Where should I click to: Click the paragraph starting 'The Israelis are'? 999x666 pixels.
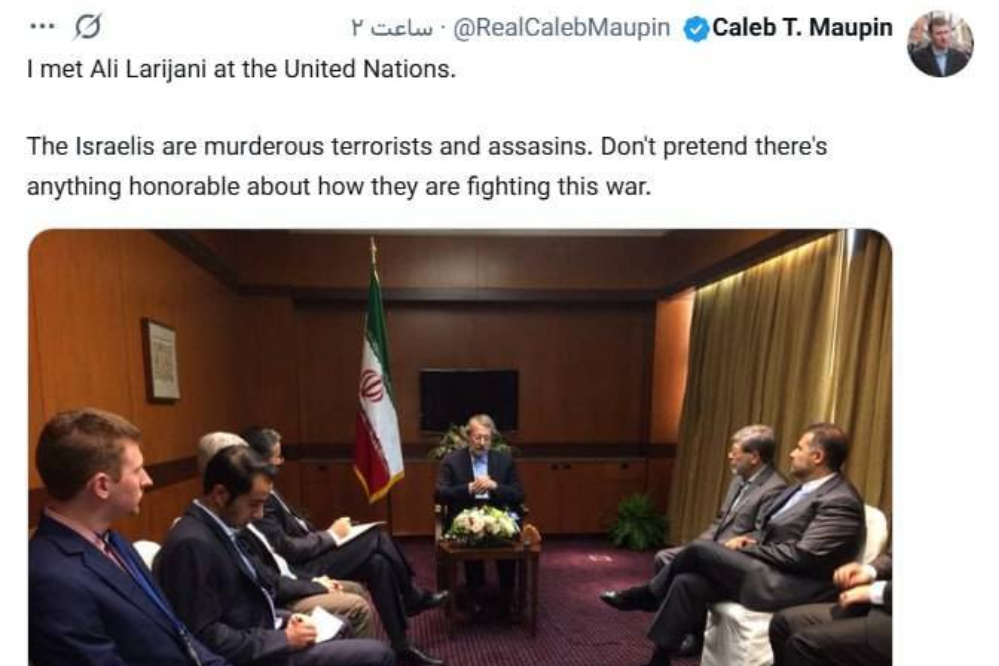point(427,147)
